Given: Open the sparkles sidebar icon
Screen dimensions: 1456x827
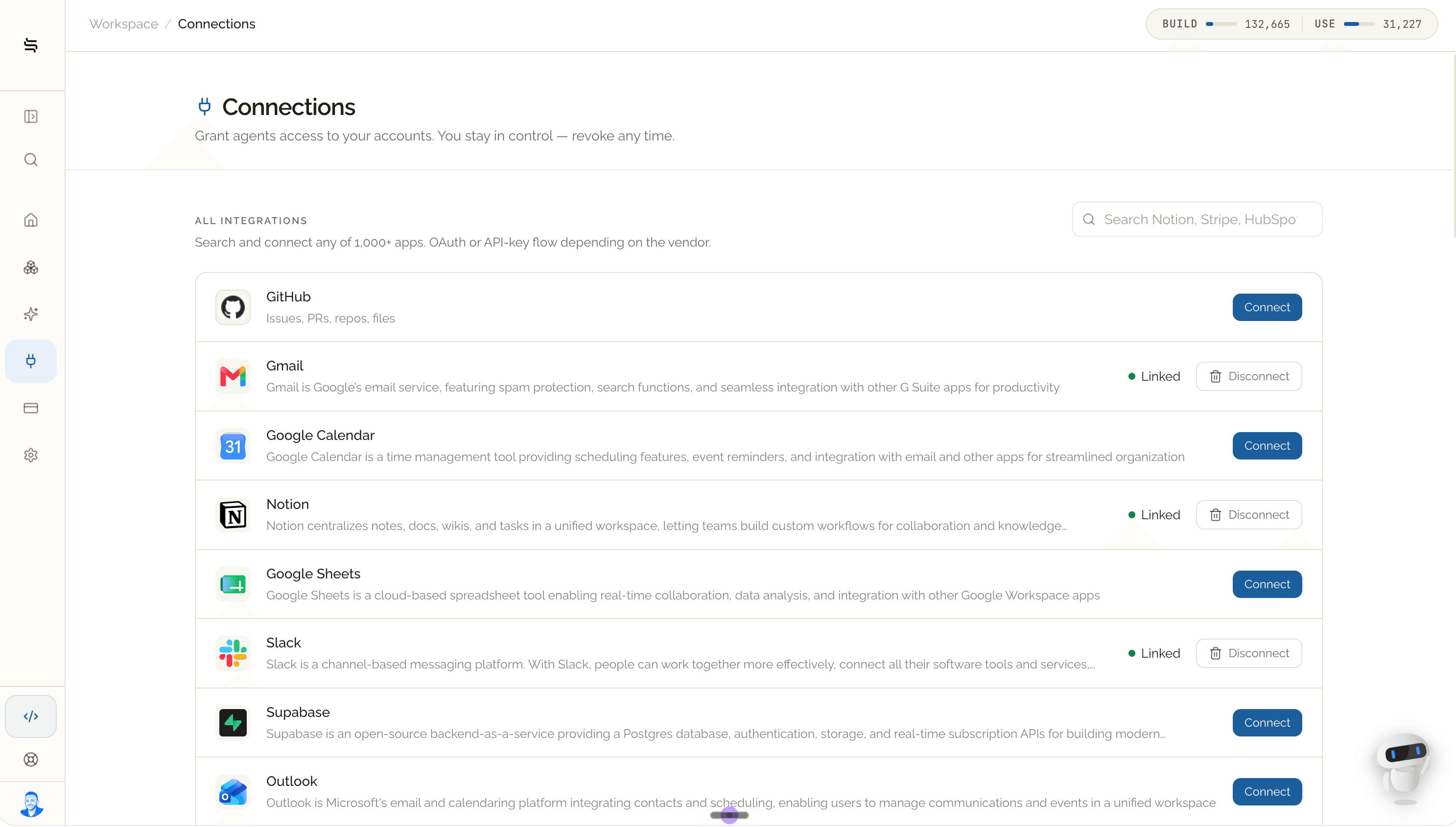Looking at the screenshot, I should click(x=31, y=314).
